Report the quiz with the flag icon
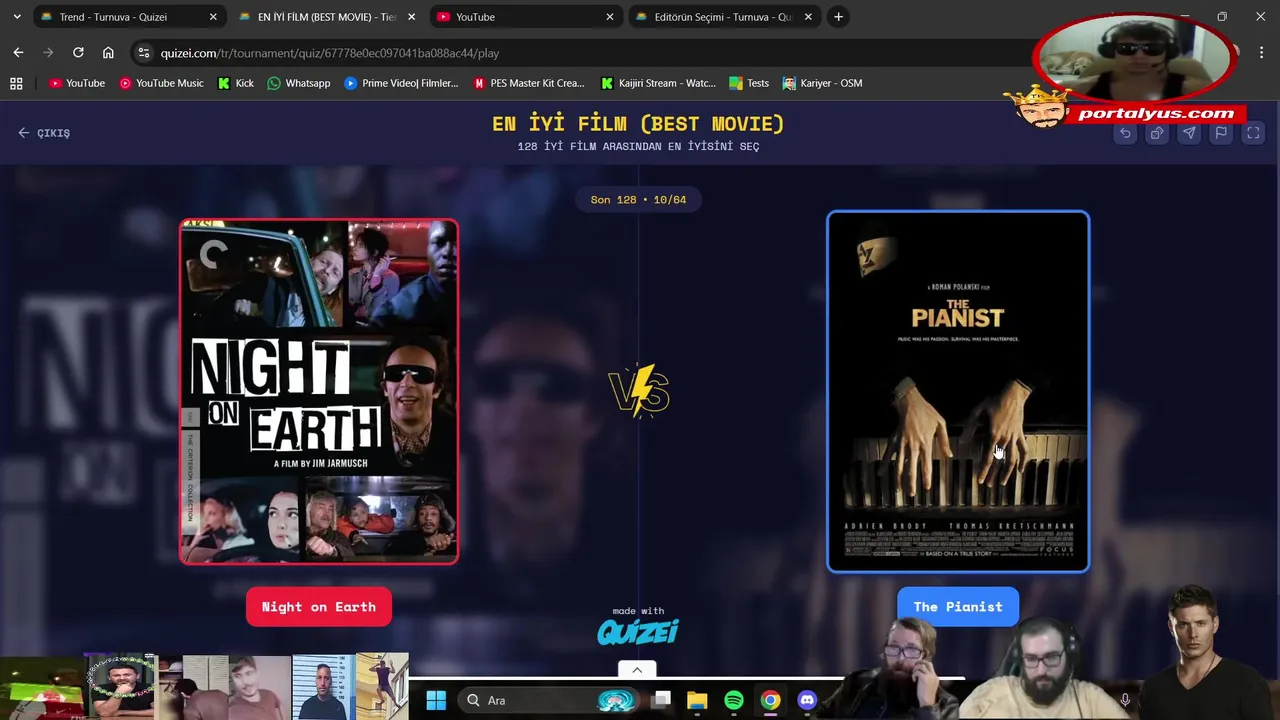Image resolution: width=1280 pixels, height=720 pixels. [x=1221, y=133]
